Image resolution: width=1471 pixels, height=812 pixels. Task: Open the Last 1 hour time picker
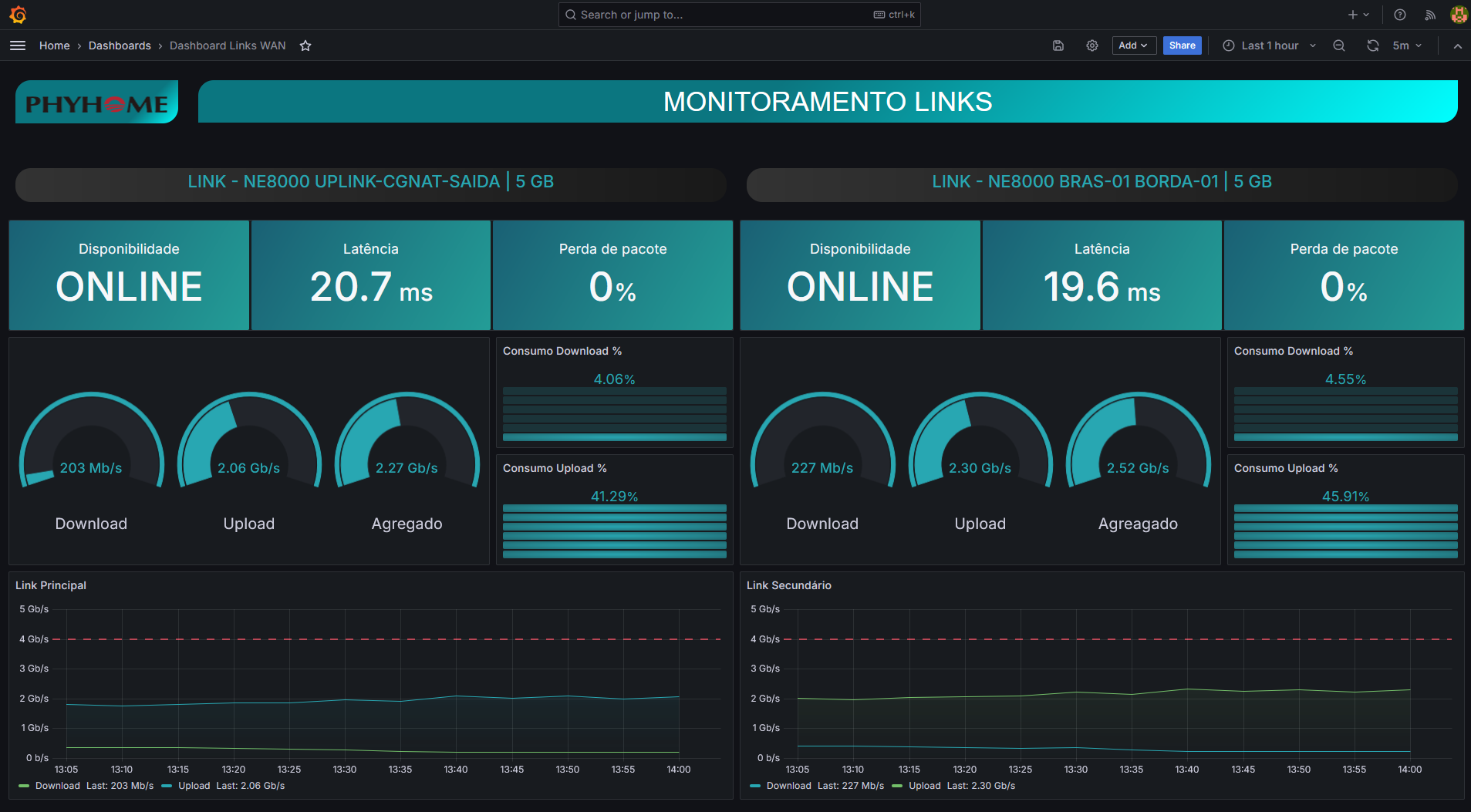tap(1270, 45)
